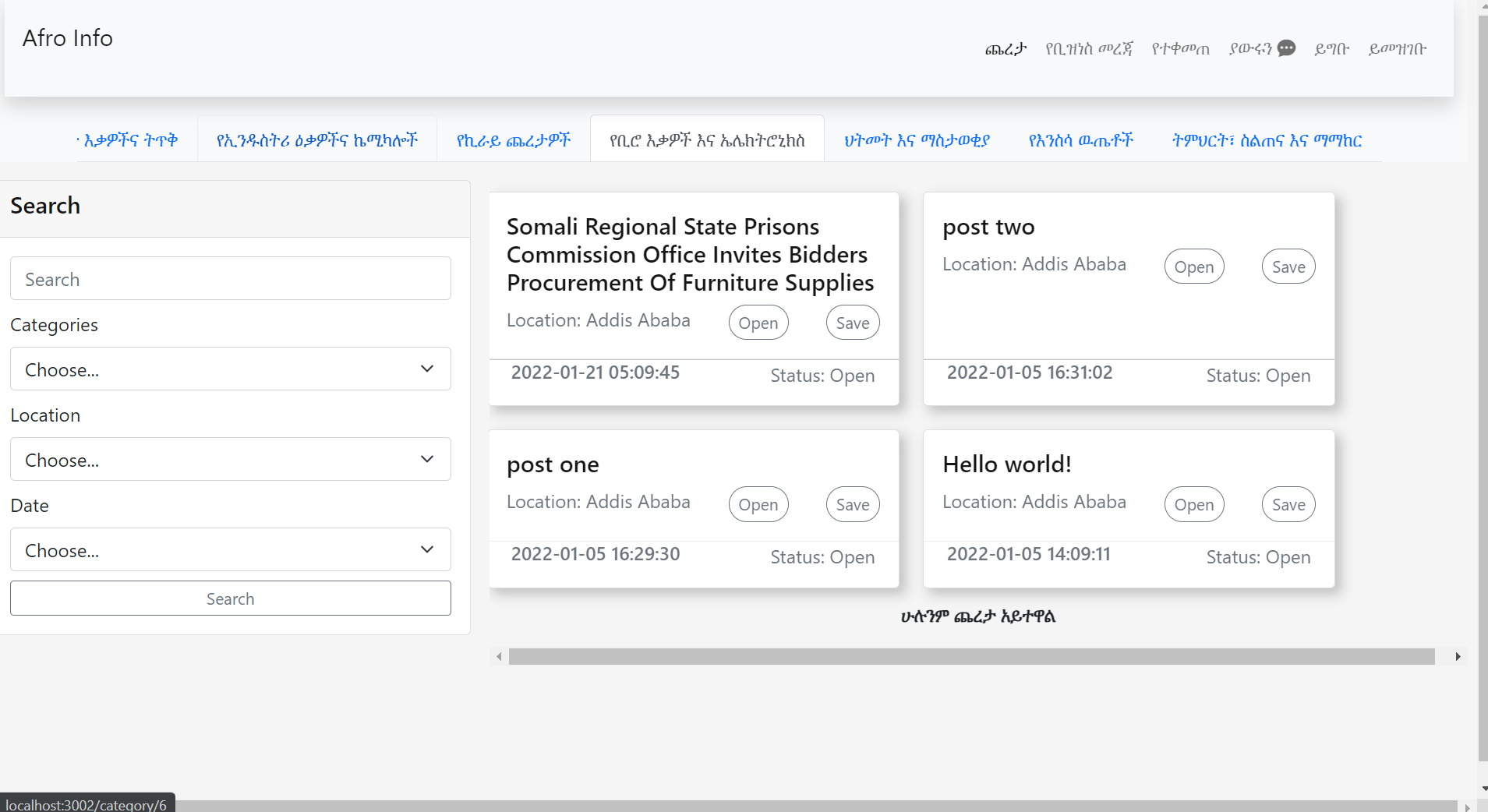Click the ይመዝገቡ register link
Viewport: 1488px width, 812px height.
click(x=1397, y=49)
